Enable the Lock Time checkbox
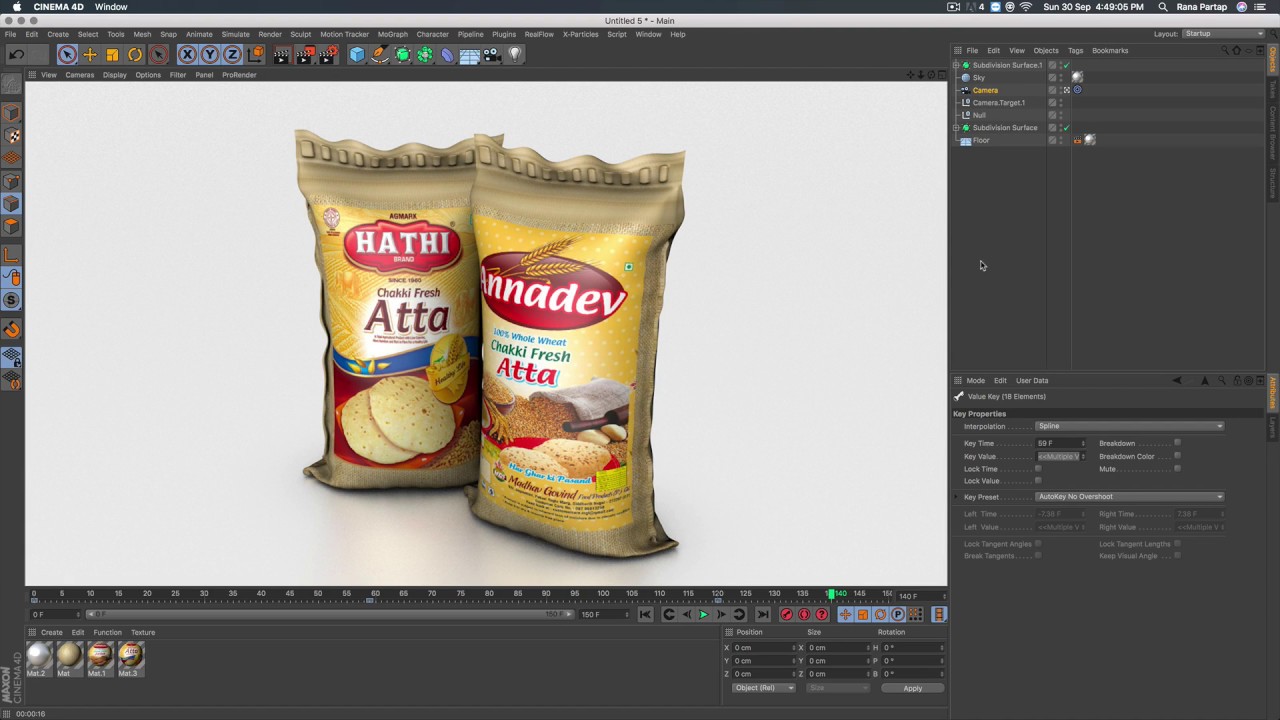This screenshot has height=720, width=1280. click(x=1038, y=469)
